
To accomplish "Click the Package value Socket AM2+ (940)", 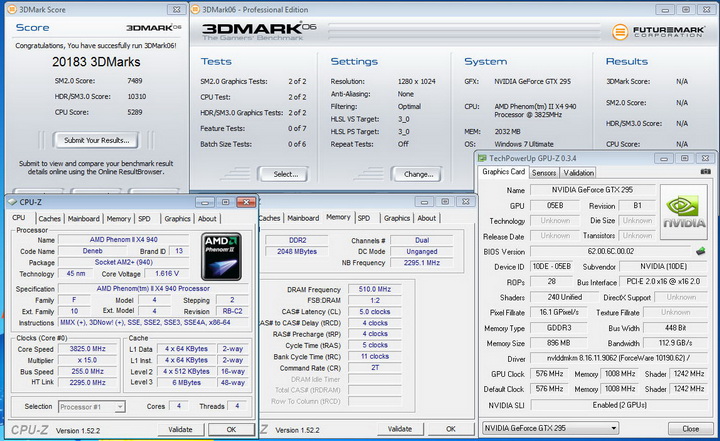I will click(124, 262).
